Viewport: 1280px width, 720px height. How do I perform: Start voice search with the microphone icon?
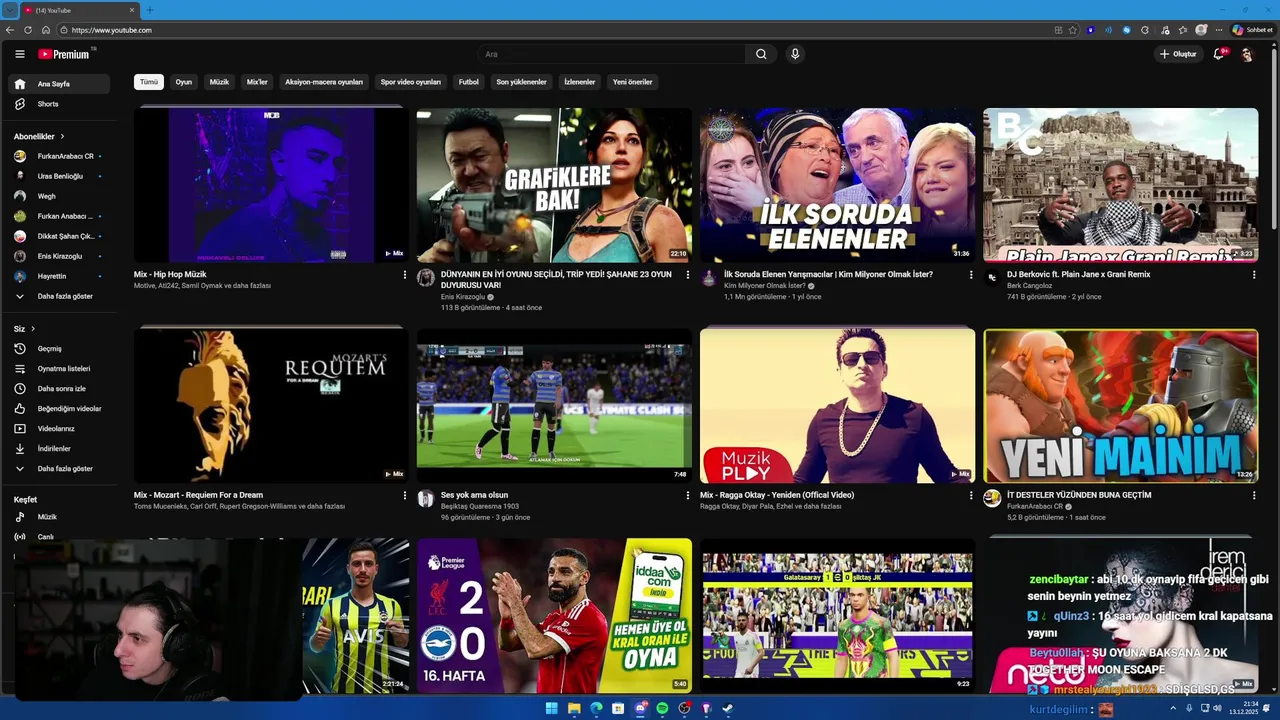(795, 54)
